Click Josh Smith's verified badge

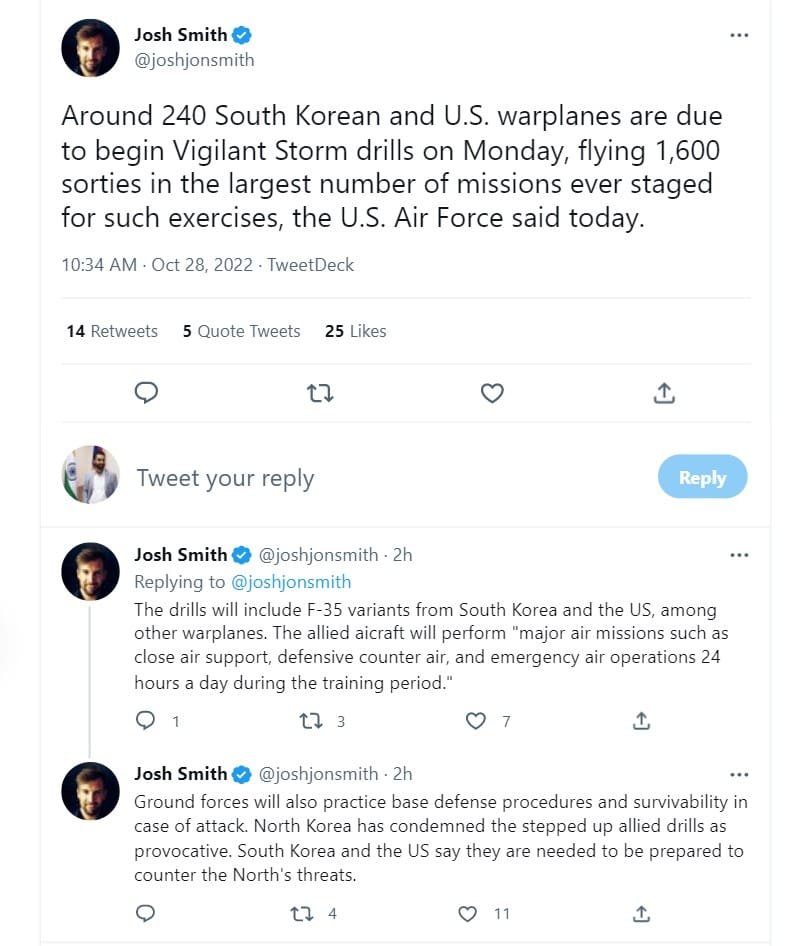click(x=241, y=34)
